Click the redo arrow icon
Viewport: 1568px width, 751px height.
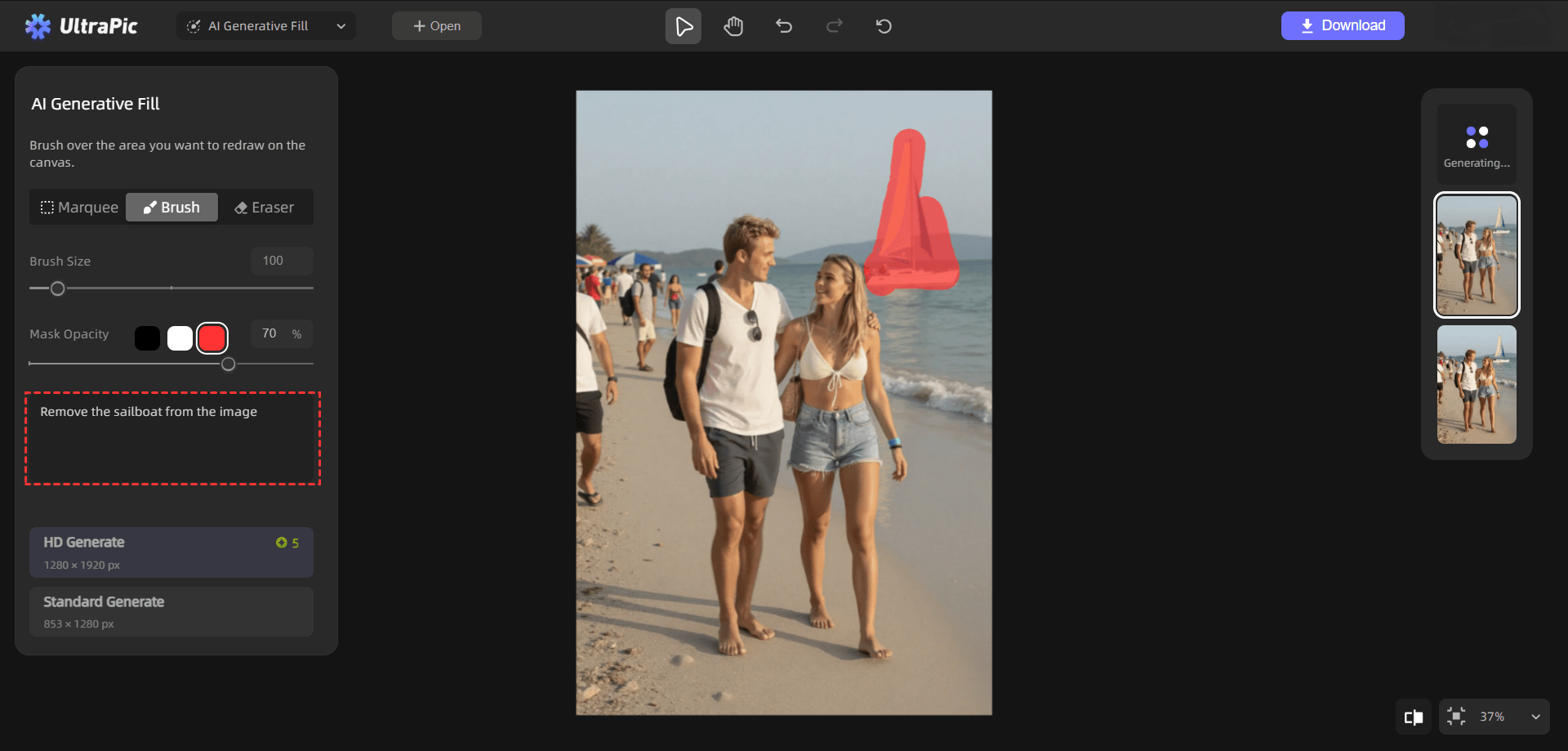834,26
